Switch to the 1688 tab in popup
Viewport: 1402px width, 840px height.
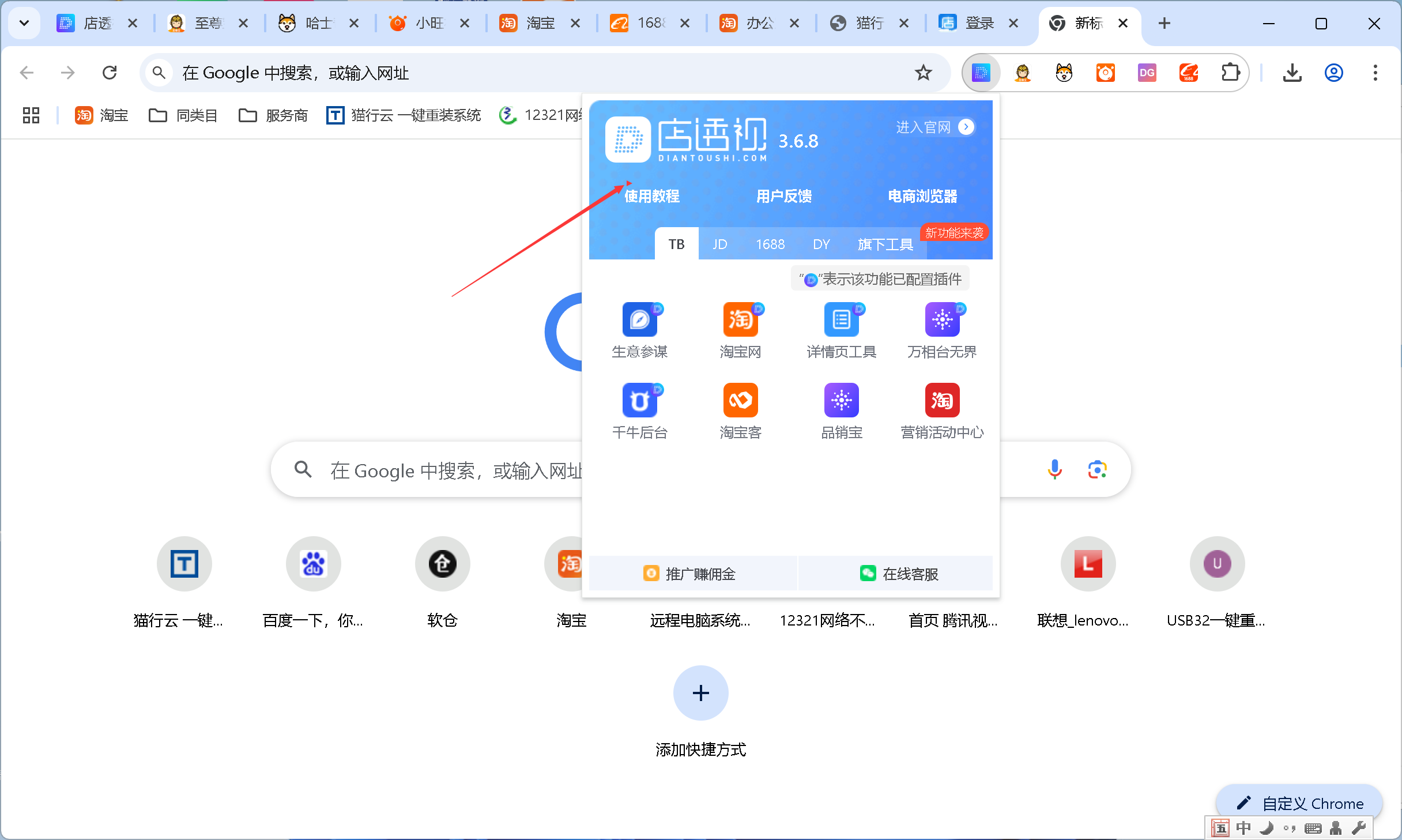pyautogui.click(x=770, y=244)
